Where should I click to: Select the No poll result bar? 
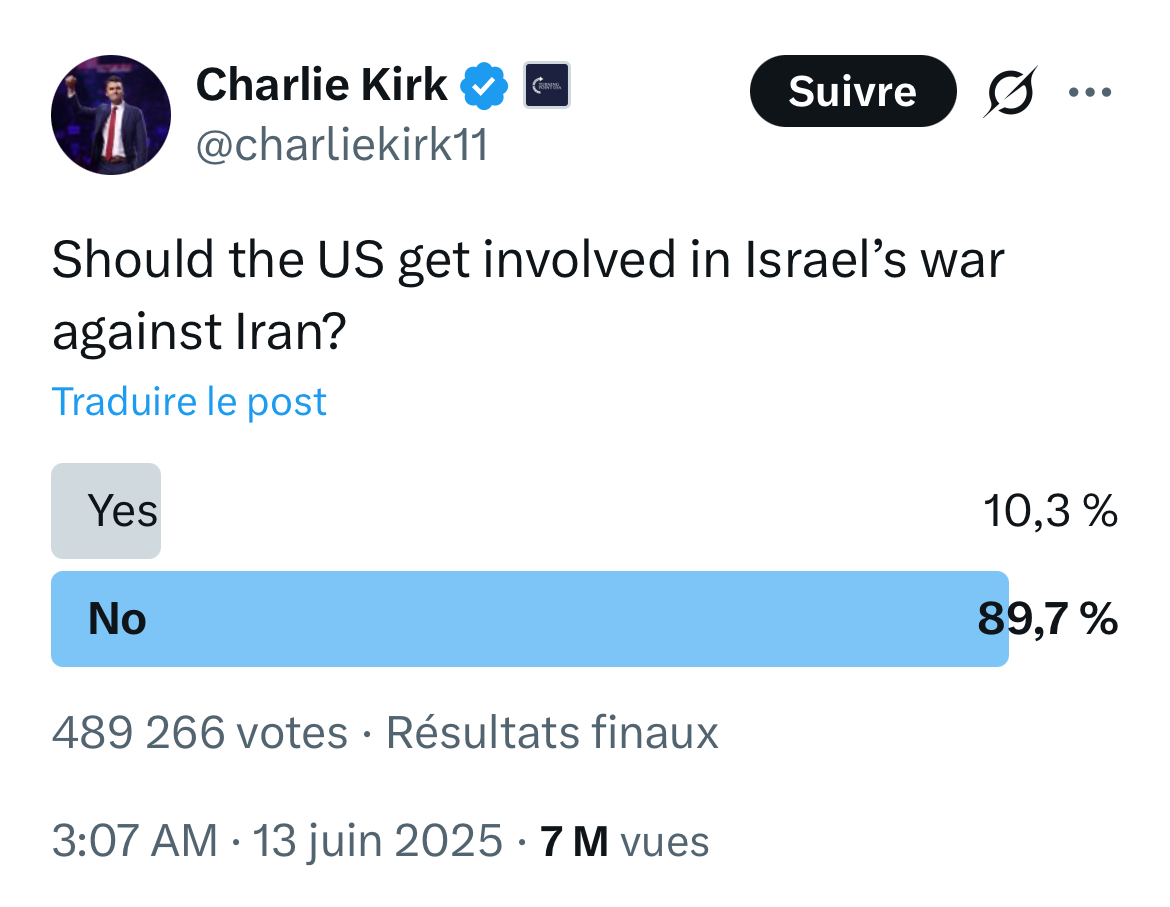[x=529, y=619]
